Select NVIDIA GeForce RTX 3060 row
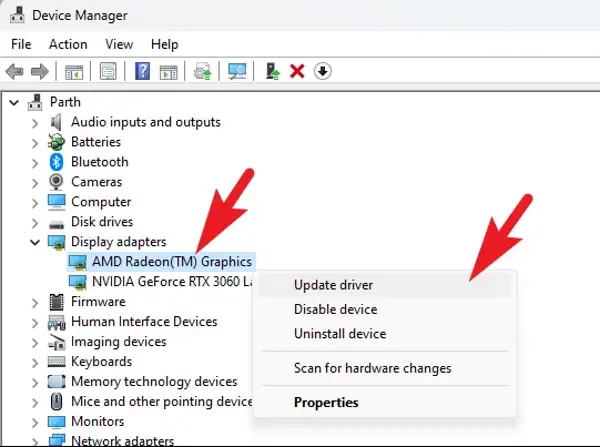The image size is (600, 447). [x=161, y=282]
